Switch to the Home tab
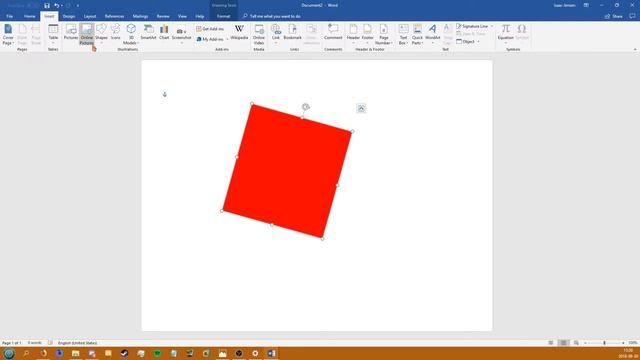Viewport: 640px width, 360px height. coord(29,16)
